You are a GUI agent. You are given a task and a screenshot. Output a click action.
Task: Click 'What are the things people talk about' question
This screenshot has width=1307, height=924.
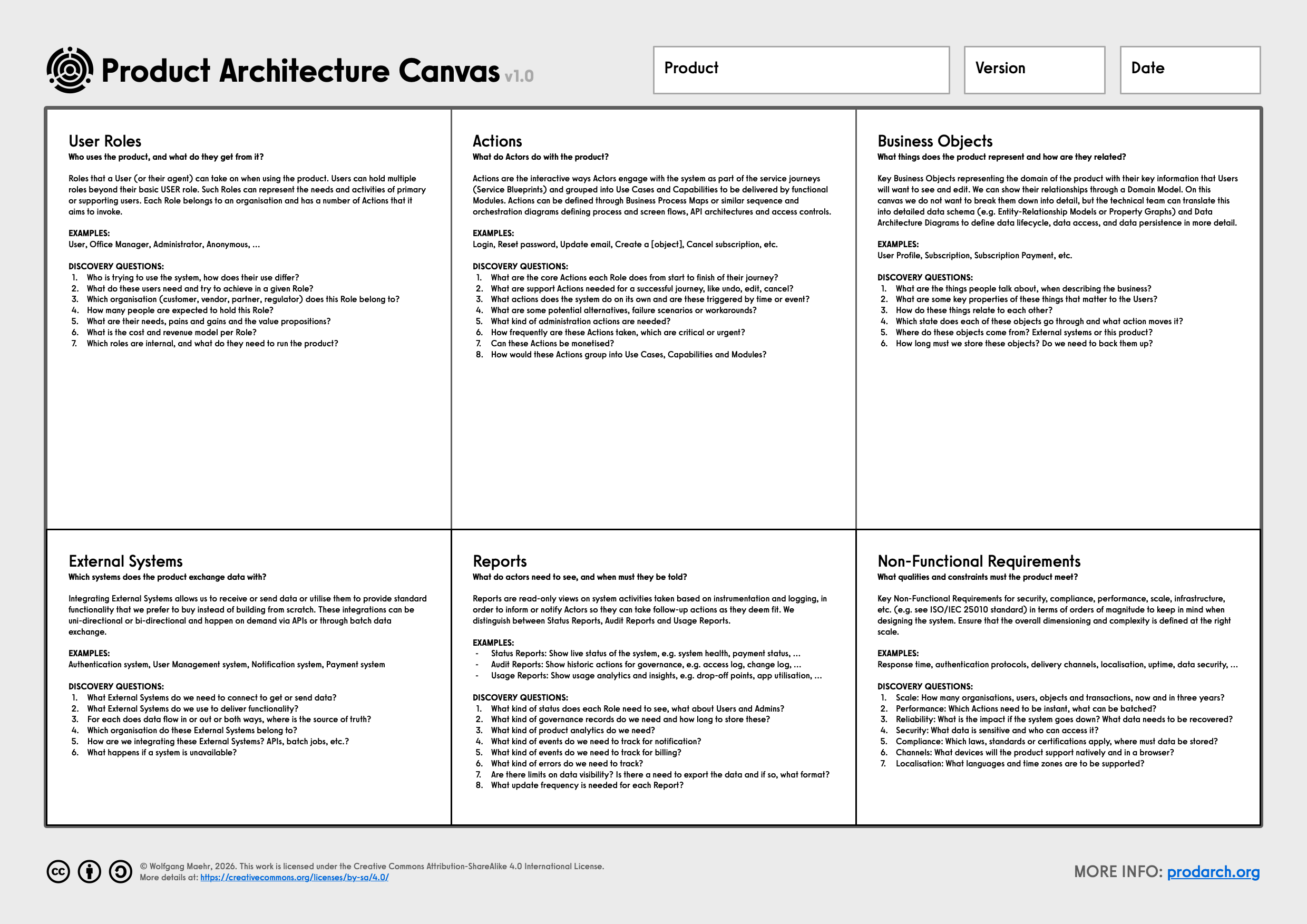[x=1023, y=289]
